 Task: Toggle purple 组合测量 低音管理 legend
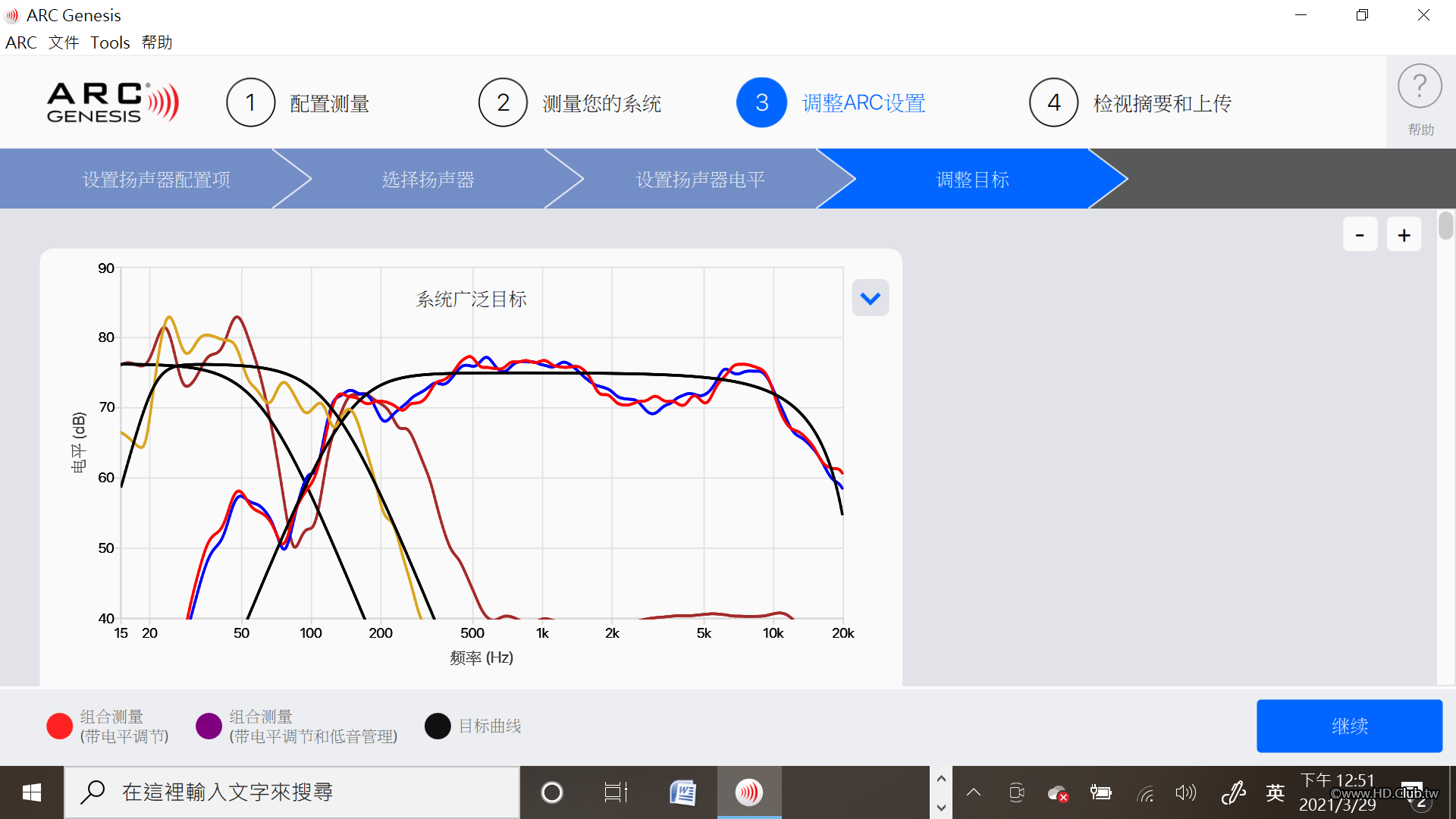point(209,726)
